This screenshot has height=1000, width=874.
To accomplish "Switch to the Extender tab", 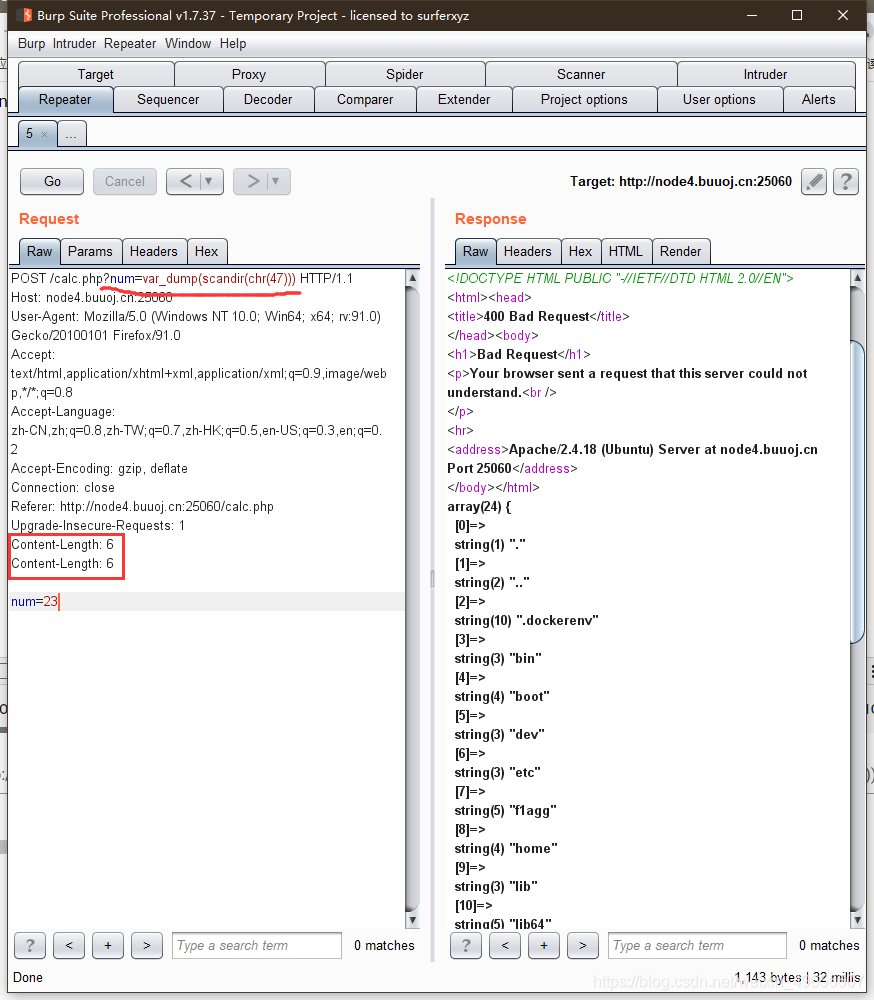I will tap(464, 99).
